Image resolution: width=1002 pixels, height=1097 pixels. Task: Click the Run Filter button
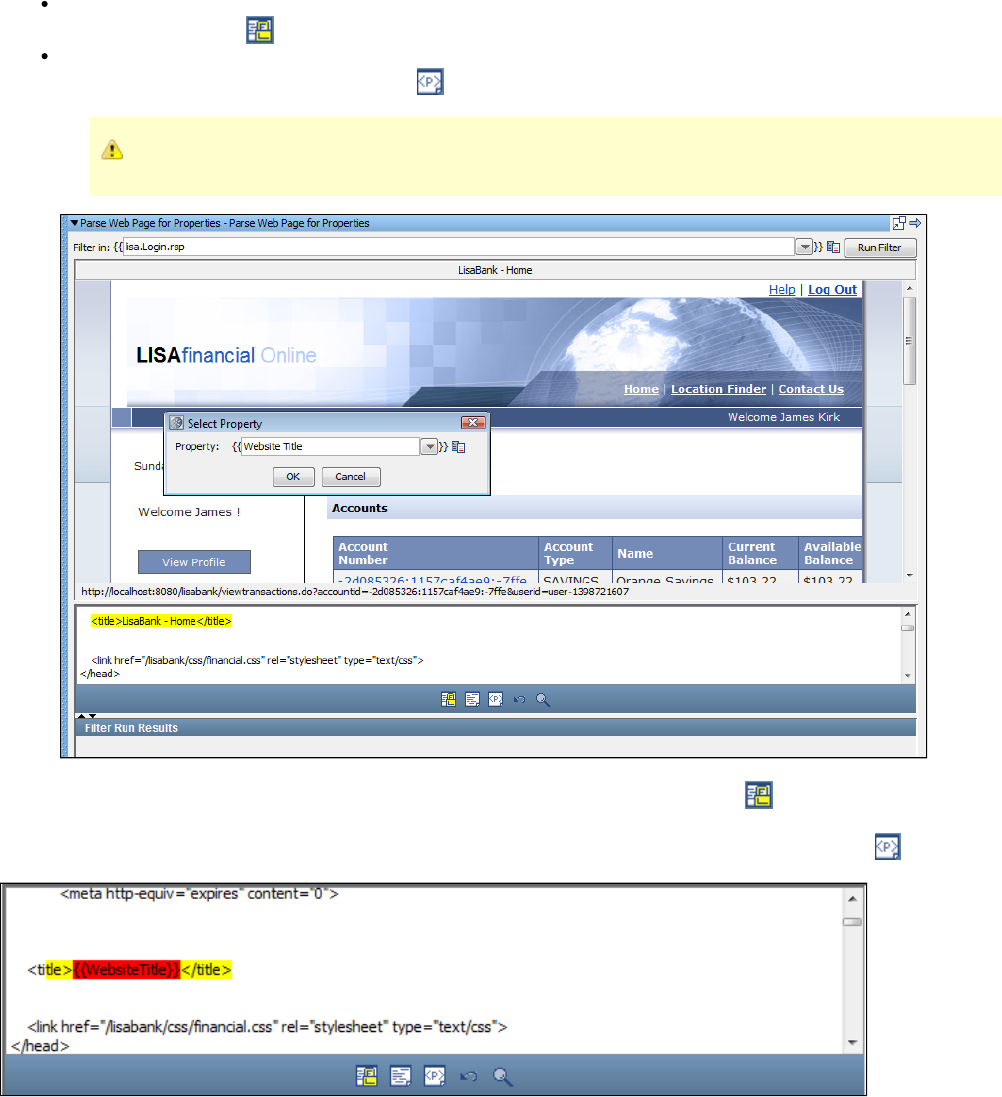pyautogui.click(x=880, y=248)
